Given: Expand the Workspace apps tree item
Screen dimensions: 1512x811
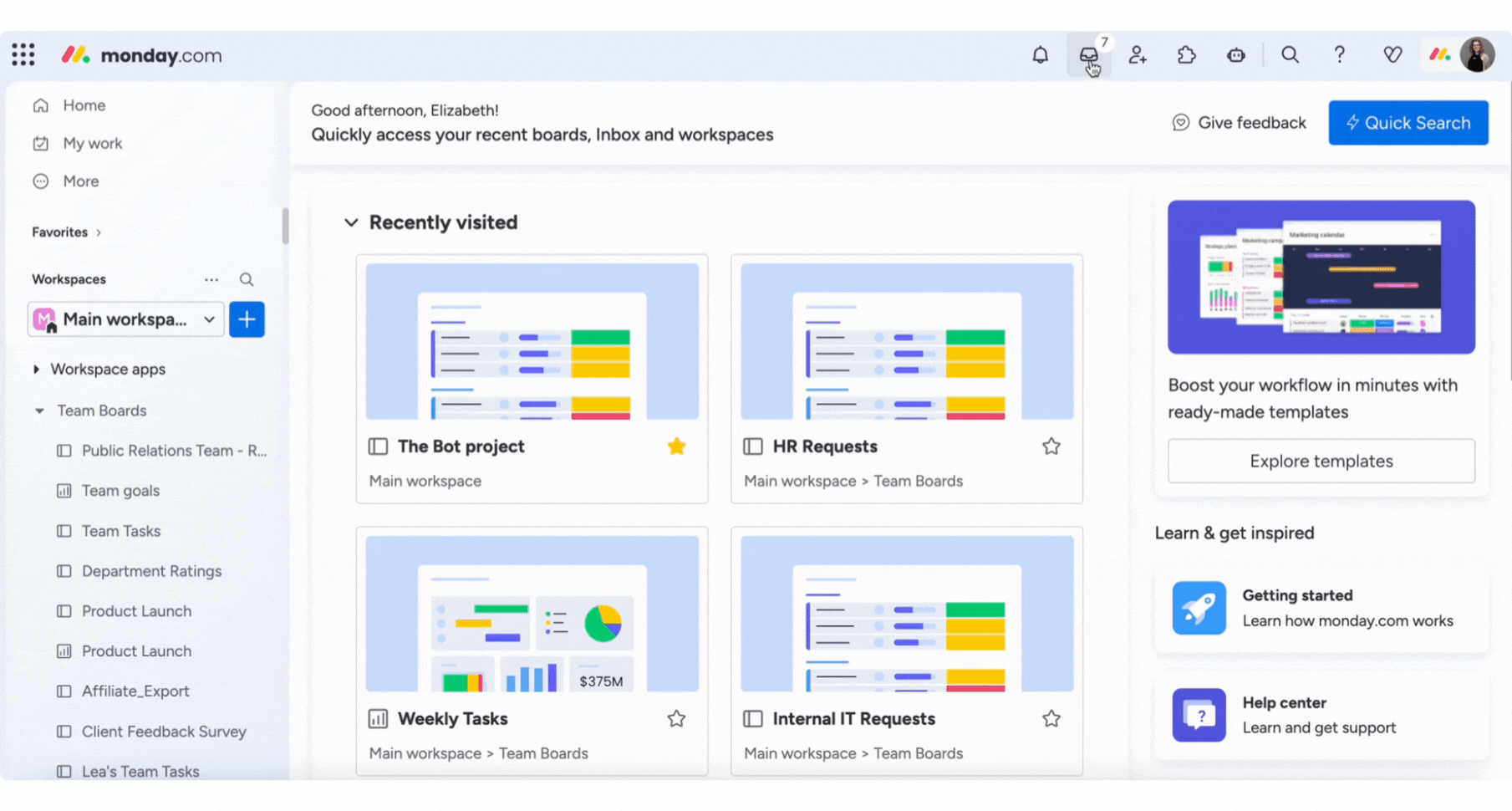Looking at the screenshot, I should 36,370.
